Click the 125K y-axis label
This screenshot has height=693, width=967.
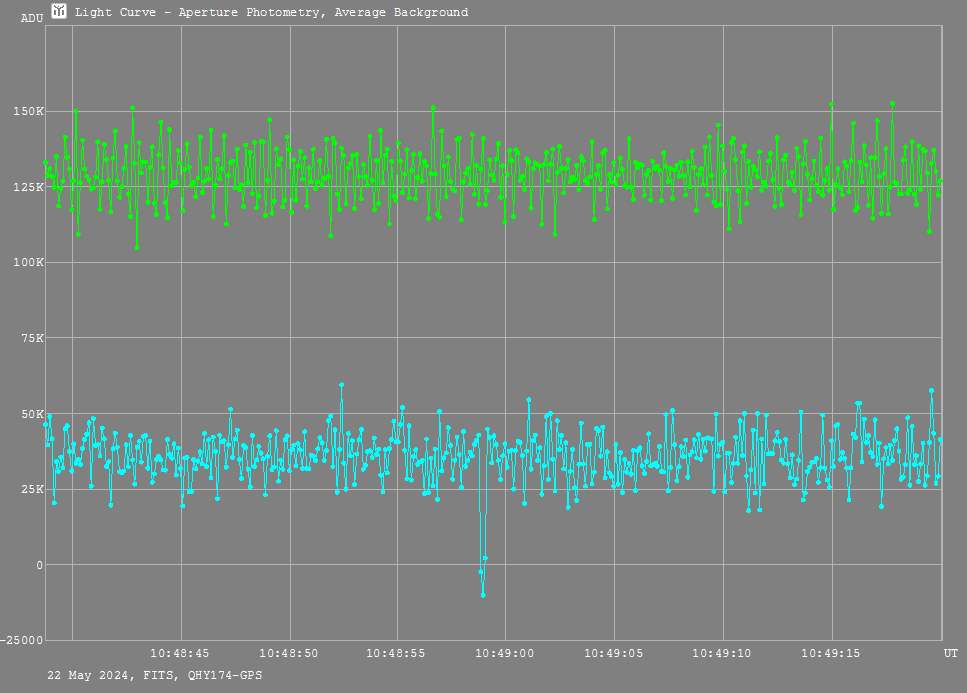pos(29,187)
